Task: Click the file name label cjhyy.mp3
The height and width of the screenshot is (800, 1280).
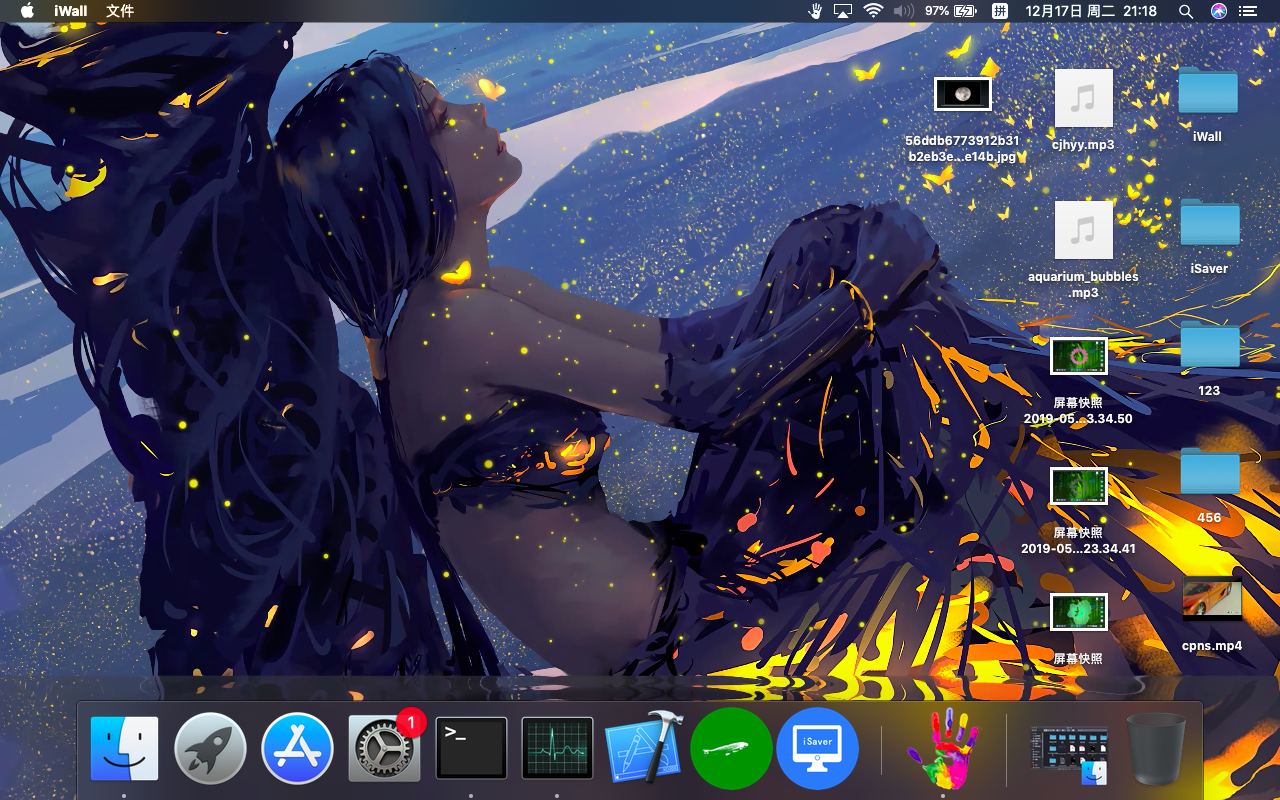Action: pyautogui.click(x=1083, y=145)
